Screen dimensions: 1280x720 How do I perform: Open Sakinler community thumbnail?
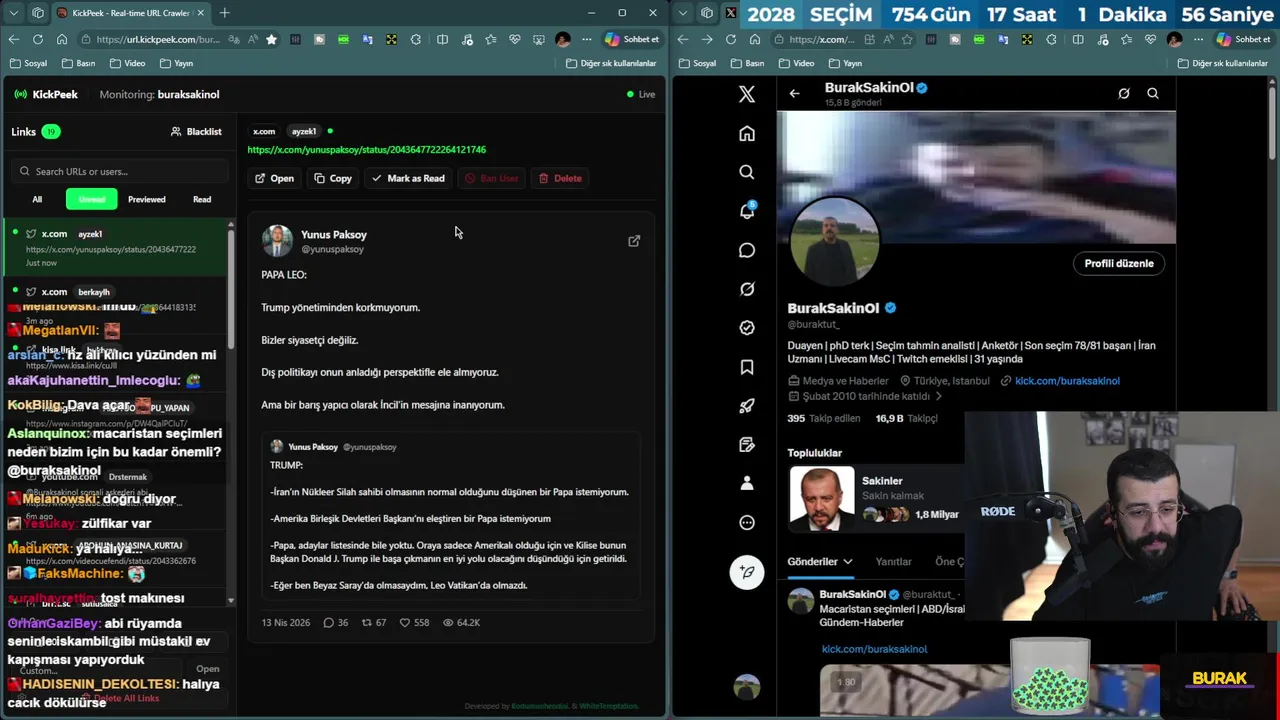[x=822, y=497]
